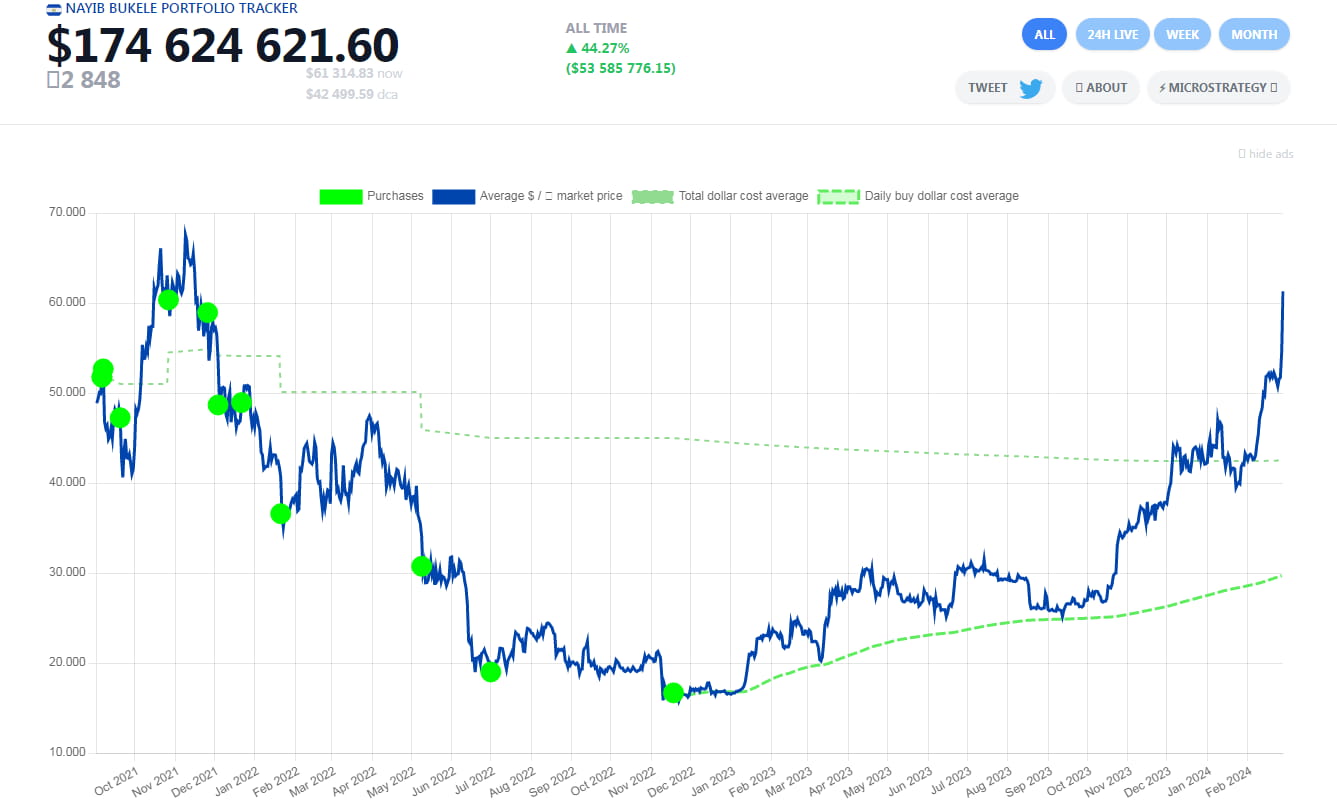The image size is (1337, 809).
Task: Select the MONTH time range
Action: coord(1254,35)
